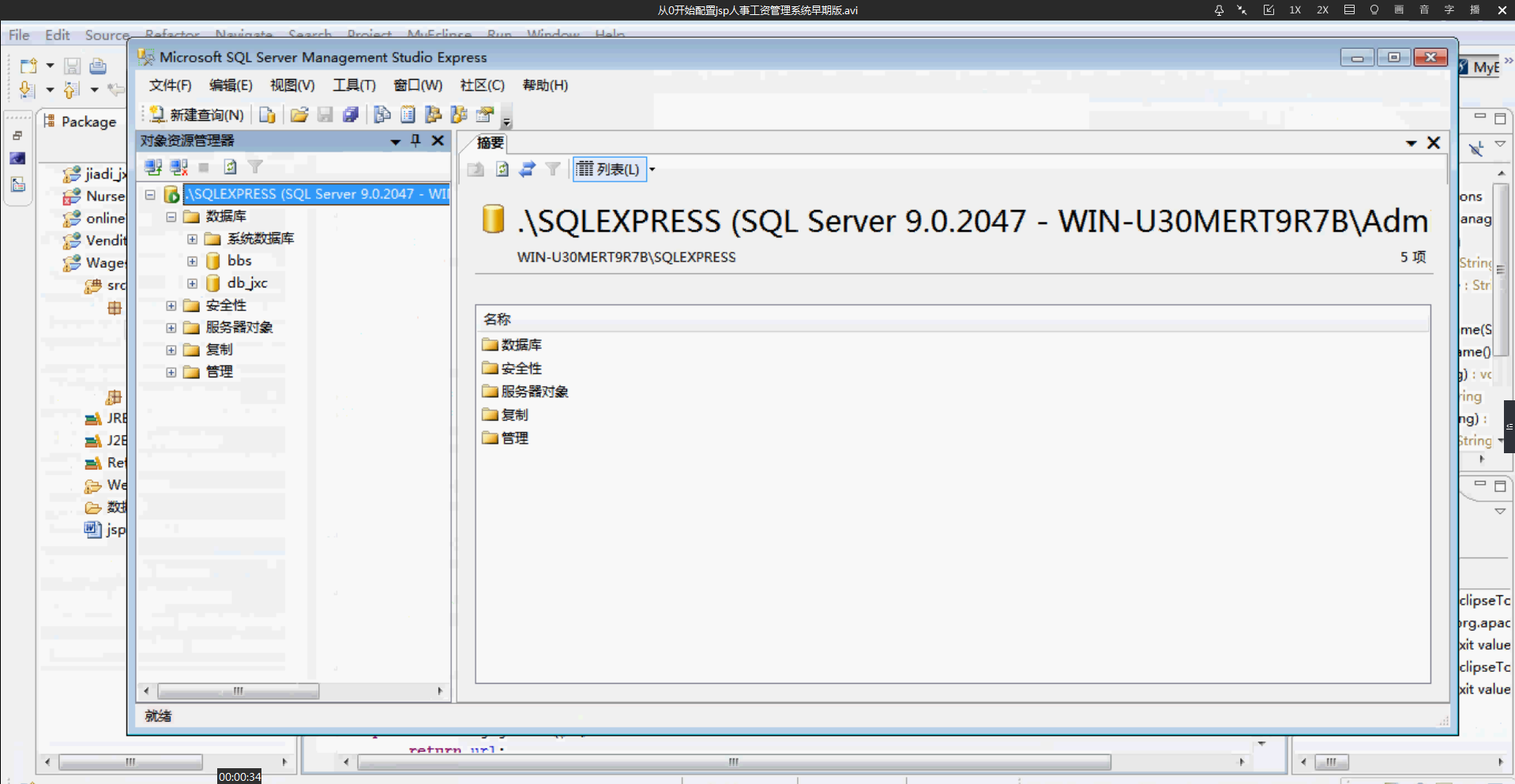Open the 视图(V) menu
This screenshot has width=1515, height=784.
292,84
